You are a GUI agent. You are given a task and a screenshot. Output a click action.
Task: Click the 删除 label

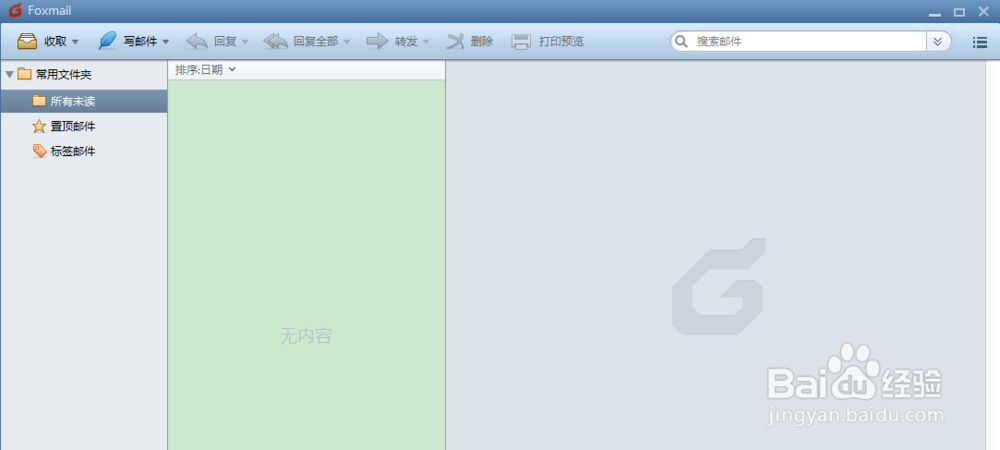482,41
